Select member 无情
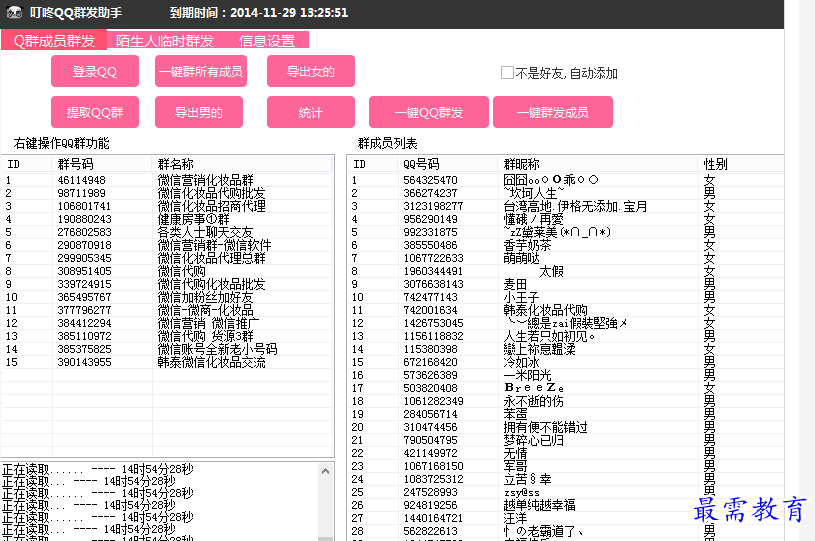The height and width of the screenshot is (541, 815). click(x=515, y=453)
